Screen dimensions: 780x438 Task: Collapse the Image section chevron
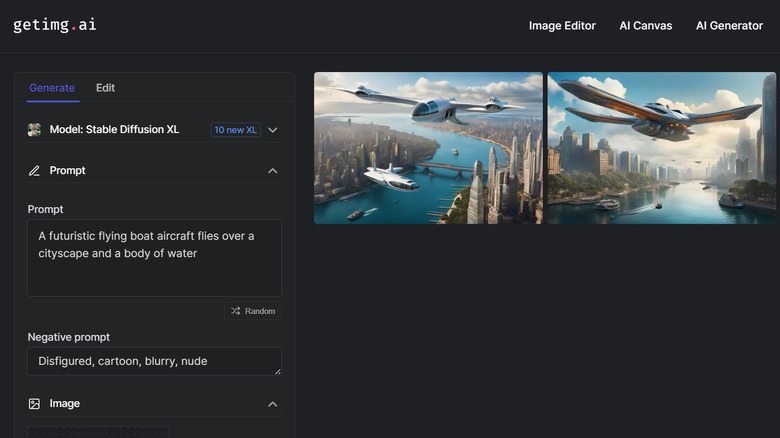pyautogui.click(x=273, y=404)
